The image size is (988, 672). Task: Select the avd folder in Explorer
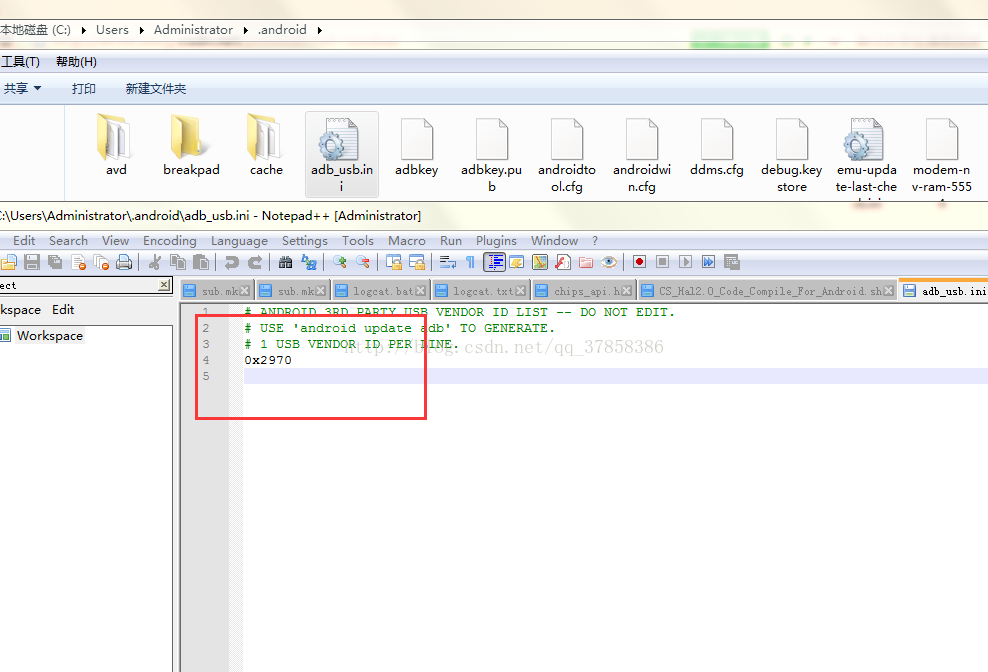pos(116,146)
